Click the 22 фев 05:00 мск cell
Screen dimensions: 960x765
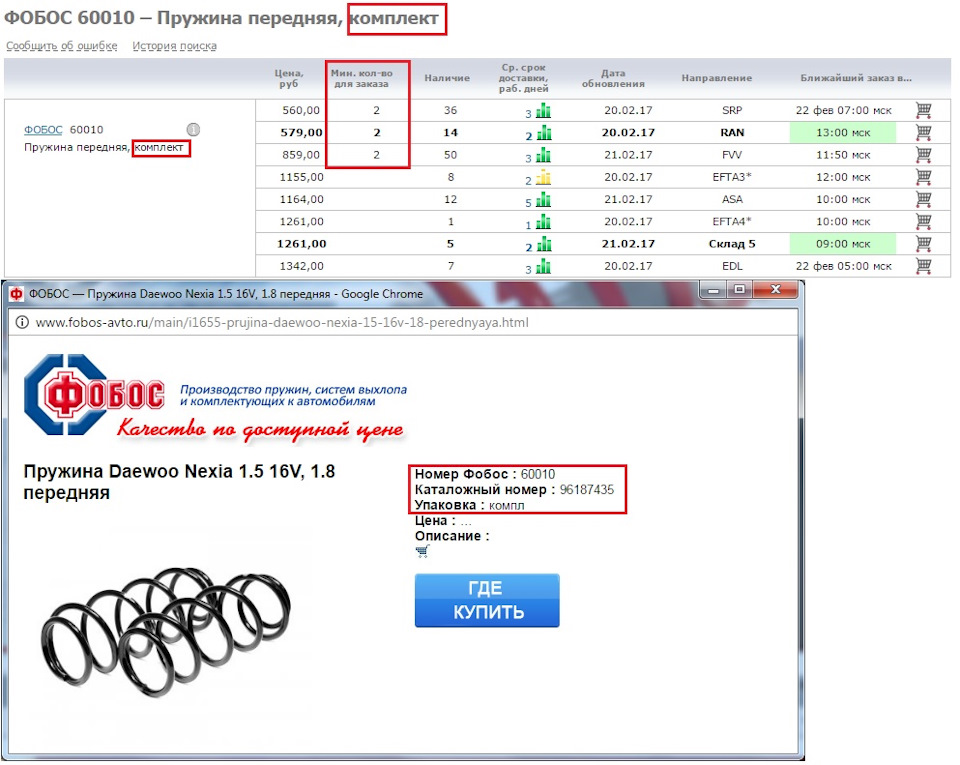point(844,266)
